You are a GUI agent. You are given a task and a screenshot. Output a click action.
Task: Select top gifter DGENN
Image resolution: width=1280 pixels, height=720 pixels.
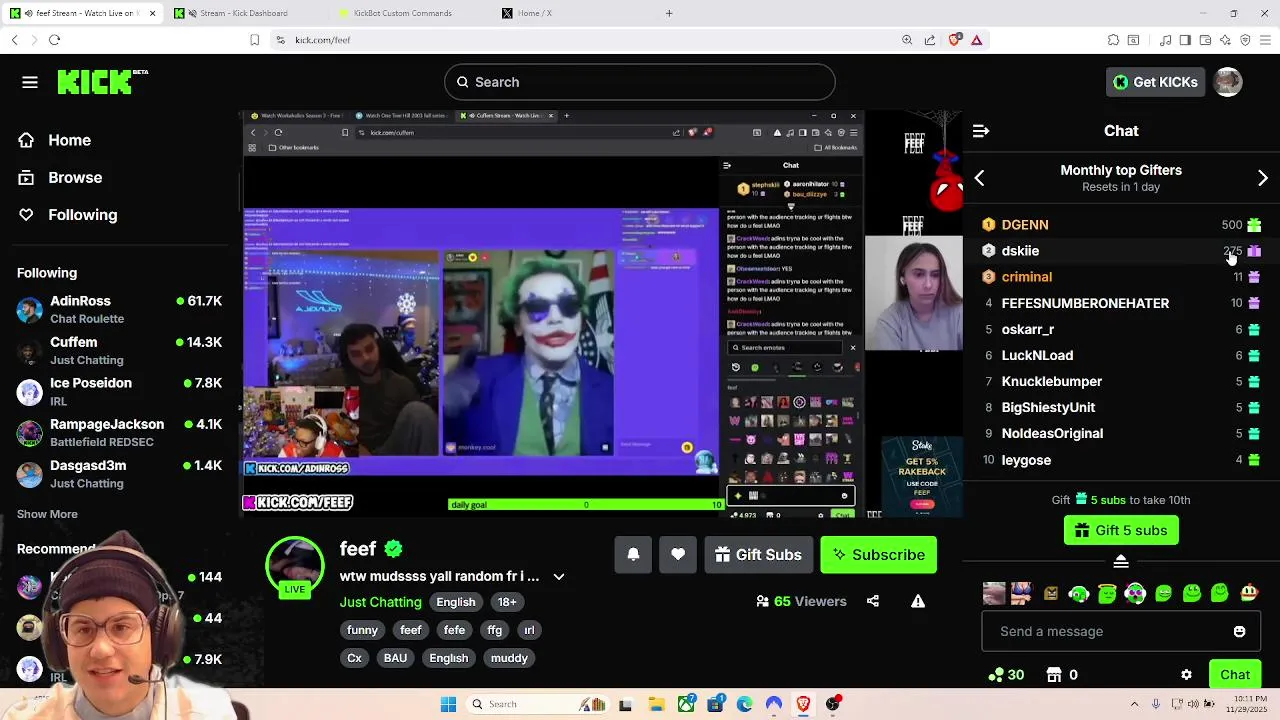(x=1121, y=225)
